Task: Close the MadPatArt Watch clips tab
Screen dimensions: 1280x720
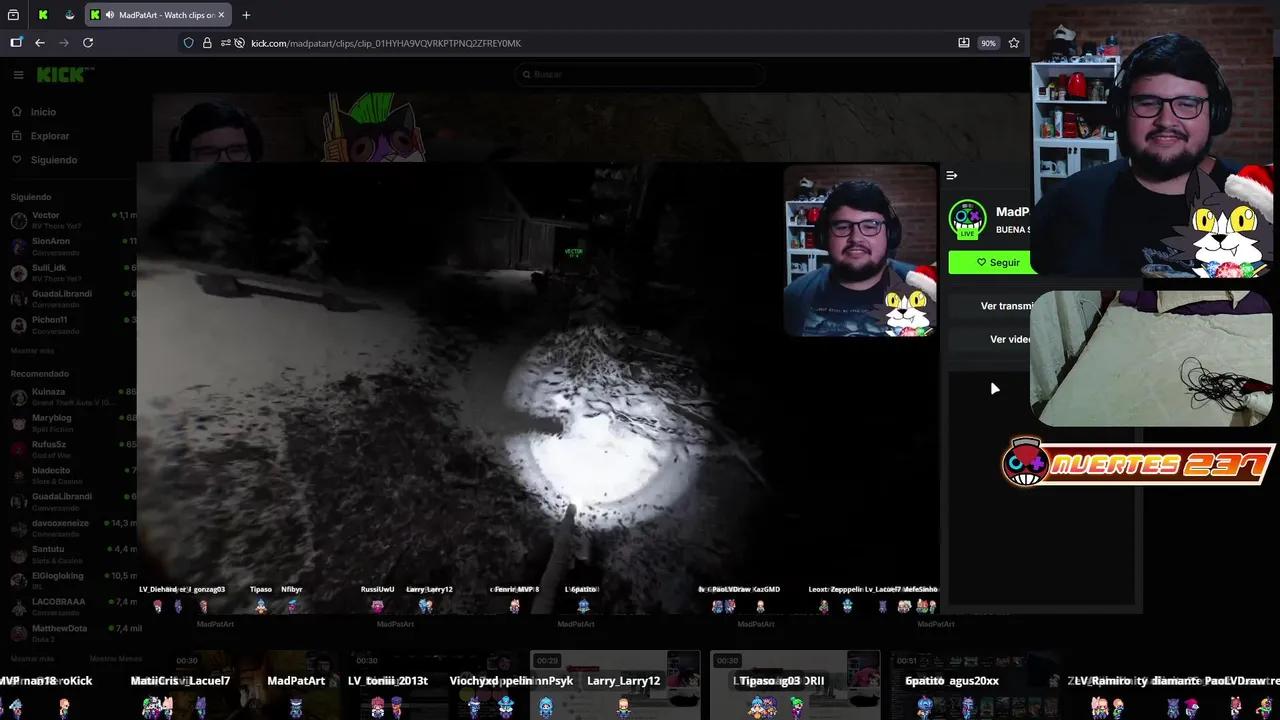Action: [221, 15]
